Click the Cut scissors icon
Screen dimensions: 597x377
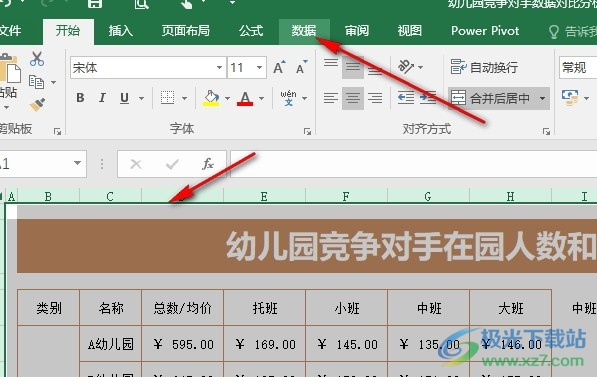pos(37,59)
